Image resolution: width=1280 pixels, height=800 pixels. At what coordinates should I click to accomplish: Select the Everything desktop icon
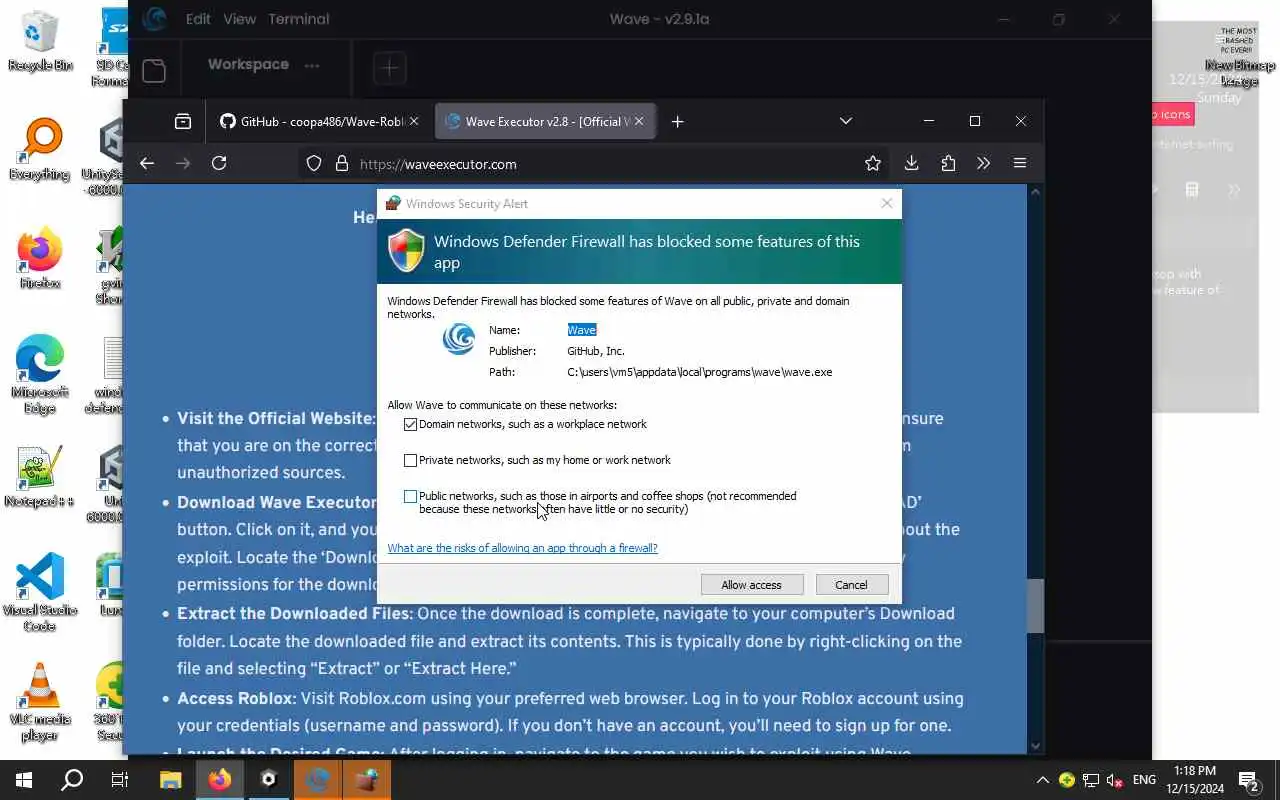40,150
